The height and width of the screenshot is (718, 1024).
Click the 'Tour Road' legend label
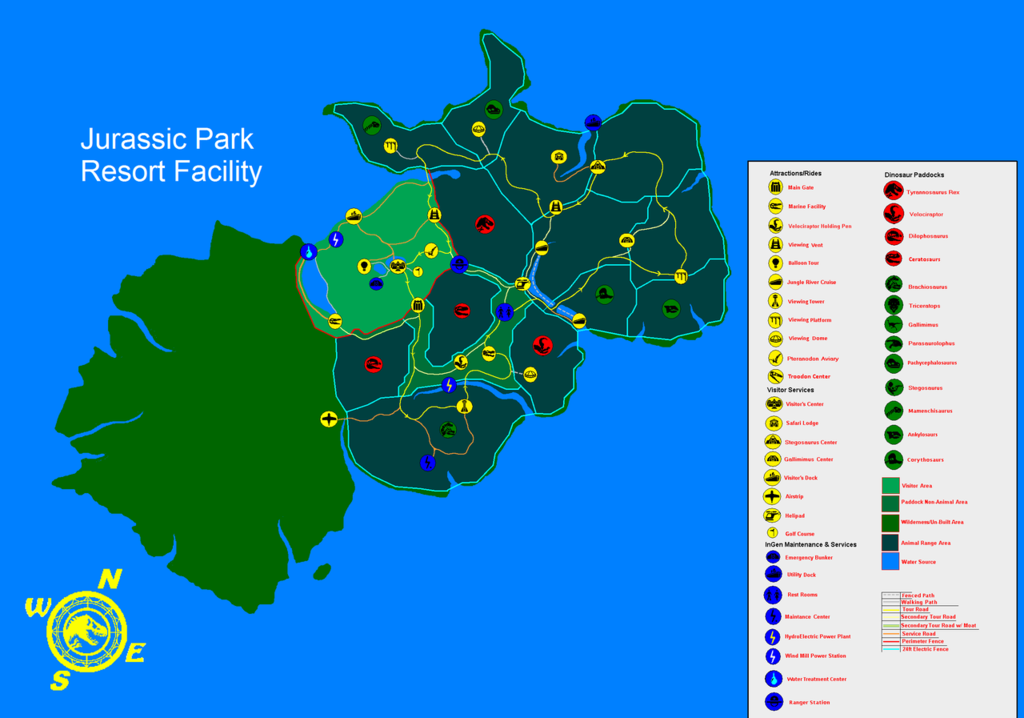point(915,609)
